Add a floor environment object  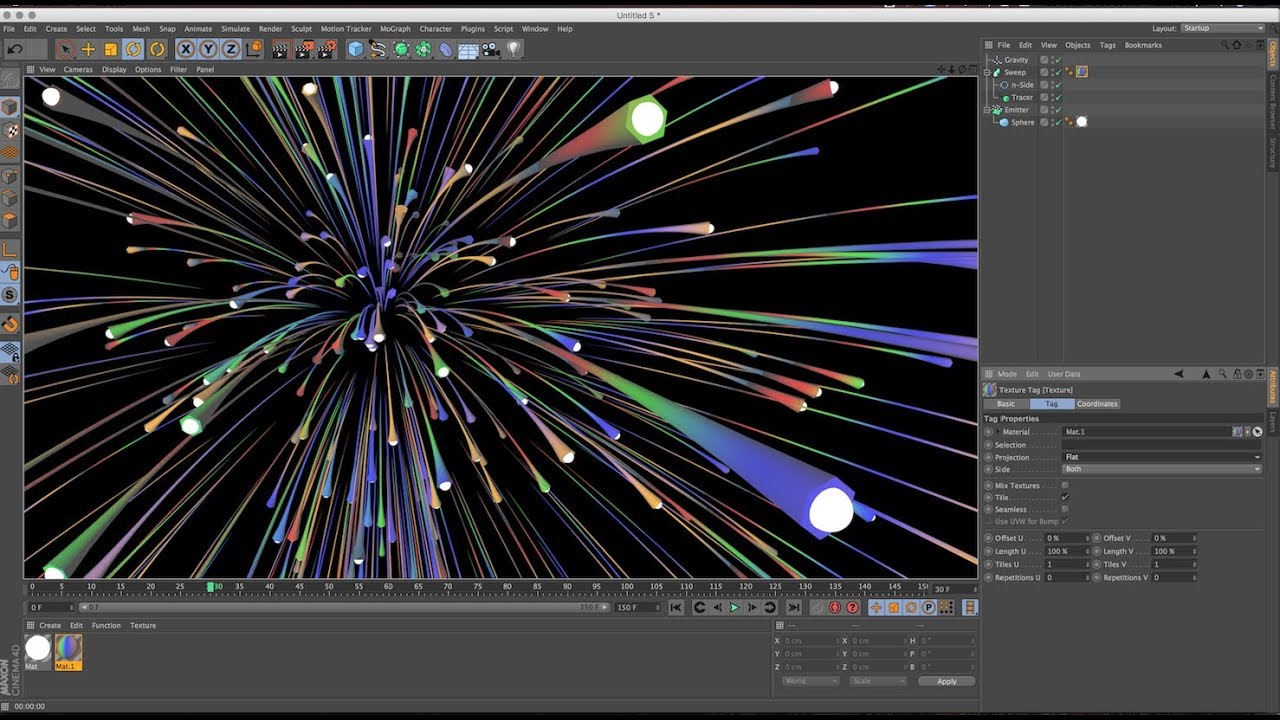[x=468, y=49]
